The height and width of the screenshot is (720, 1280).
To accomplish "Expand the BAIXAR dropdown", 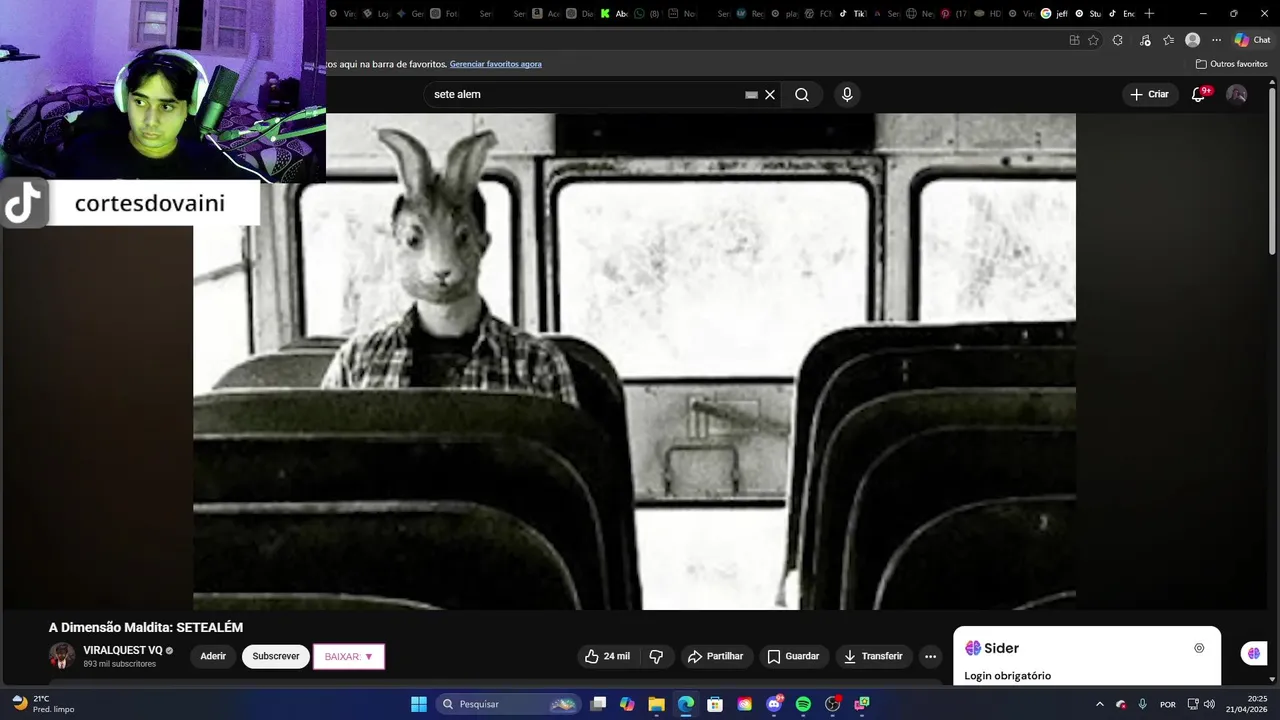I will point(349,657).
